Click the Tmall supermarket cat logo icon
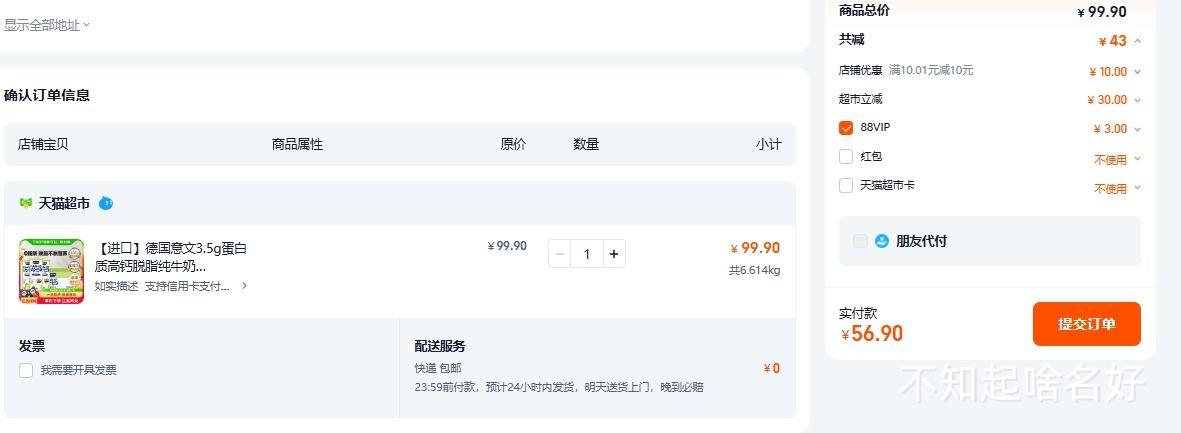The height and width of the screenshot is (433, 1181). [26, 203]
